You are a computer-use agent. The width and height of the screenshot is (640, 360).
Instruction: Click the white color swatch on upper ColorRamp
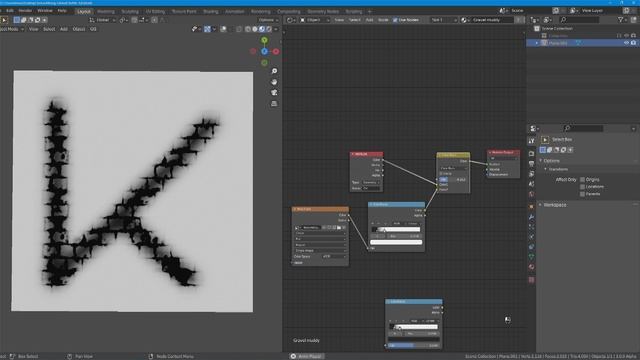(396, 242)
